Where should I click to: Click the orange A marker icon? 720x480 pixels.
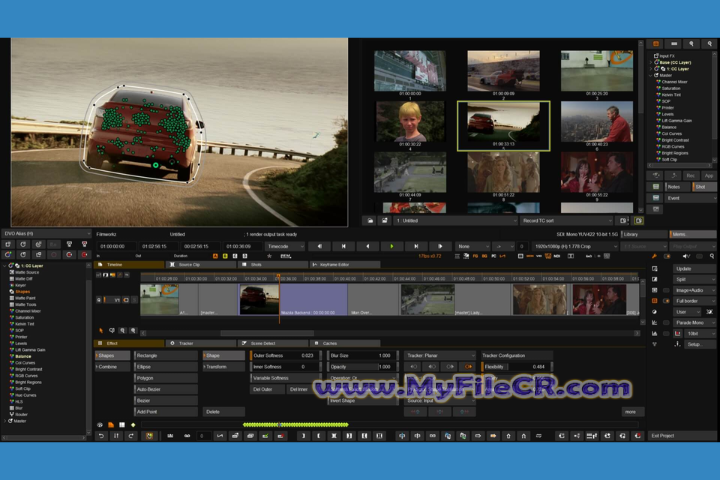point(215,256)
